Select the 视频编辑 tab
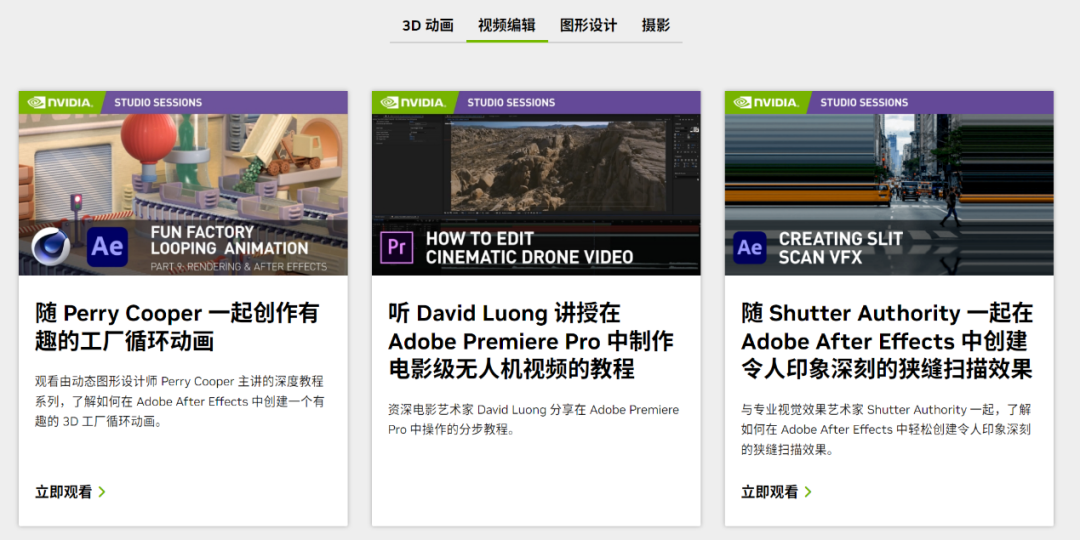Viewport: 1080px width, 540px height. (507, 25)
